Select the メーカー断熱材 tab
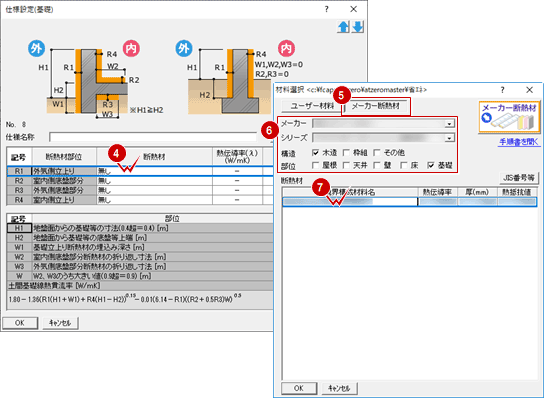544x398 pixels. tap(376, 106)
